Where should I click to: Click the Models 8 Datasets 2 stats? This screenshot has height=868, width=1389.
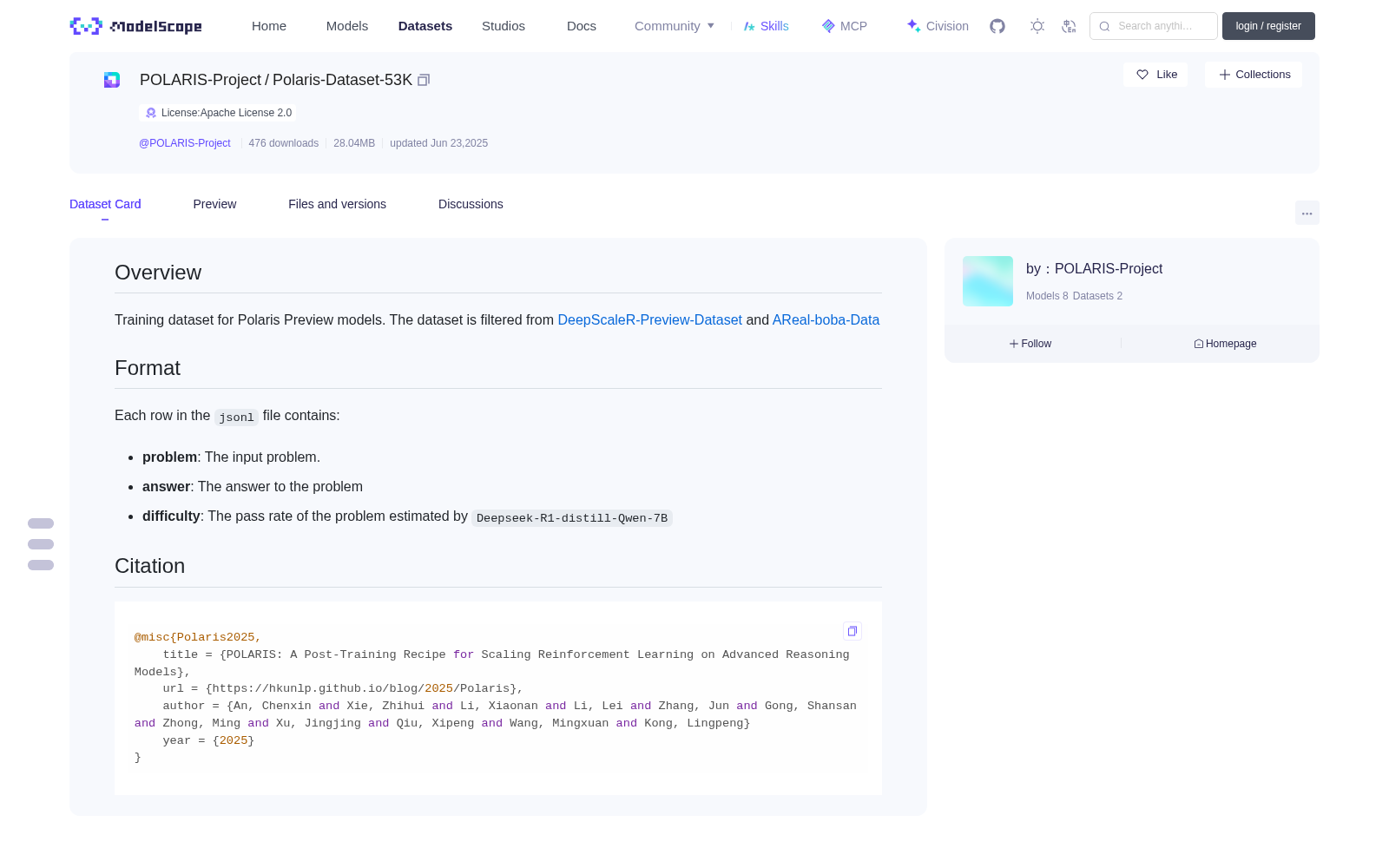pos(1074,296)
